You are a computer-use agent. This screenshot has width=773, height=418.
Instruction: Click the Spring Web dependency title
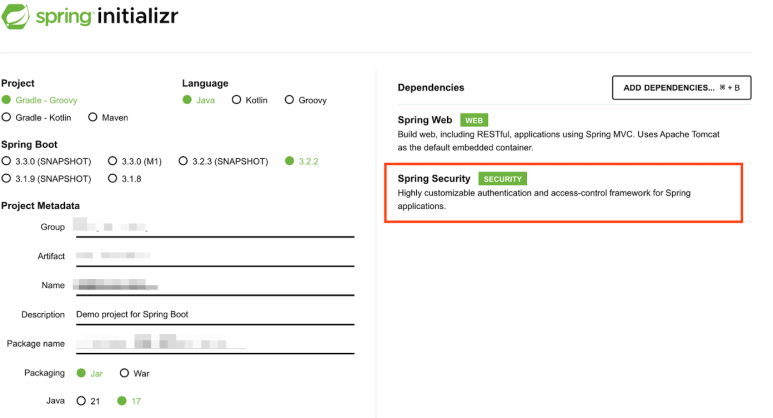(424, 120)
